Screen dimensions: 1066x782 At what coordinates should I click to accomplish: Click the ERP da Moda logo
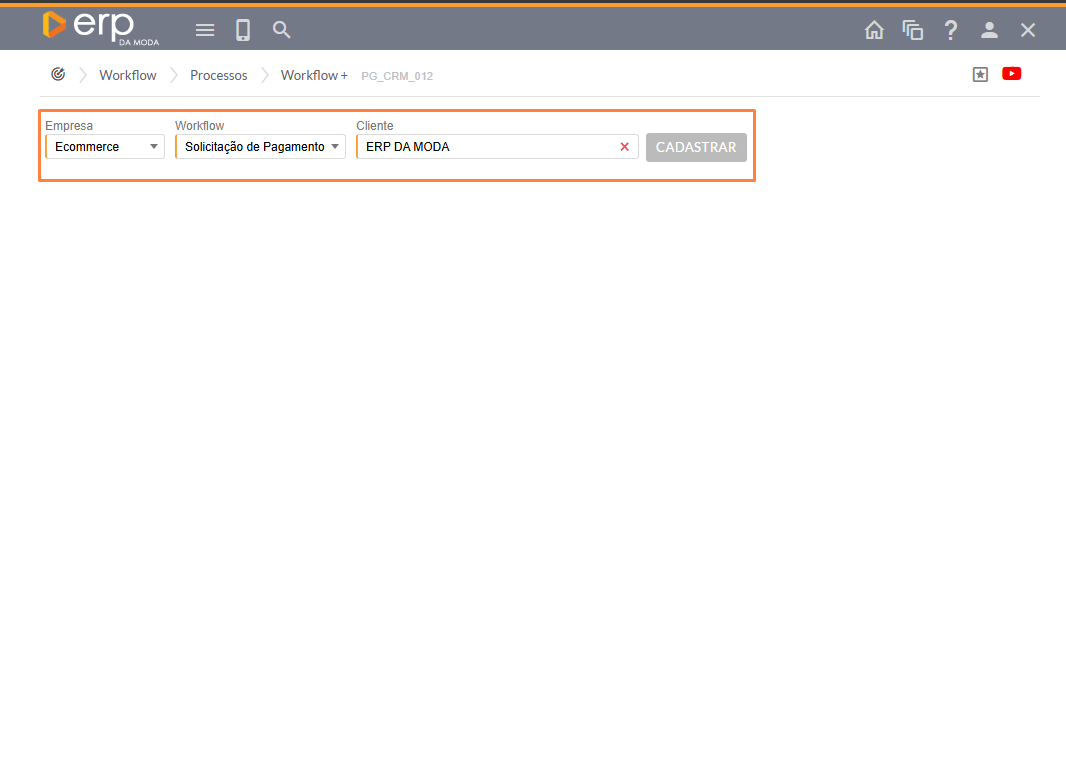click(100, 28)
